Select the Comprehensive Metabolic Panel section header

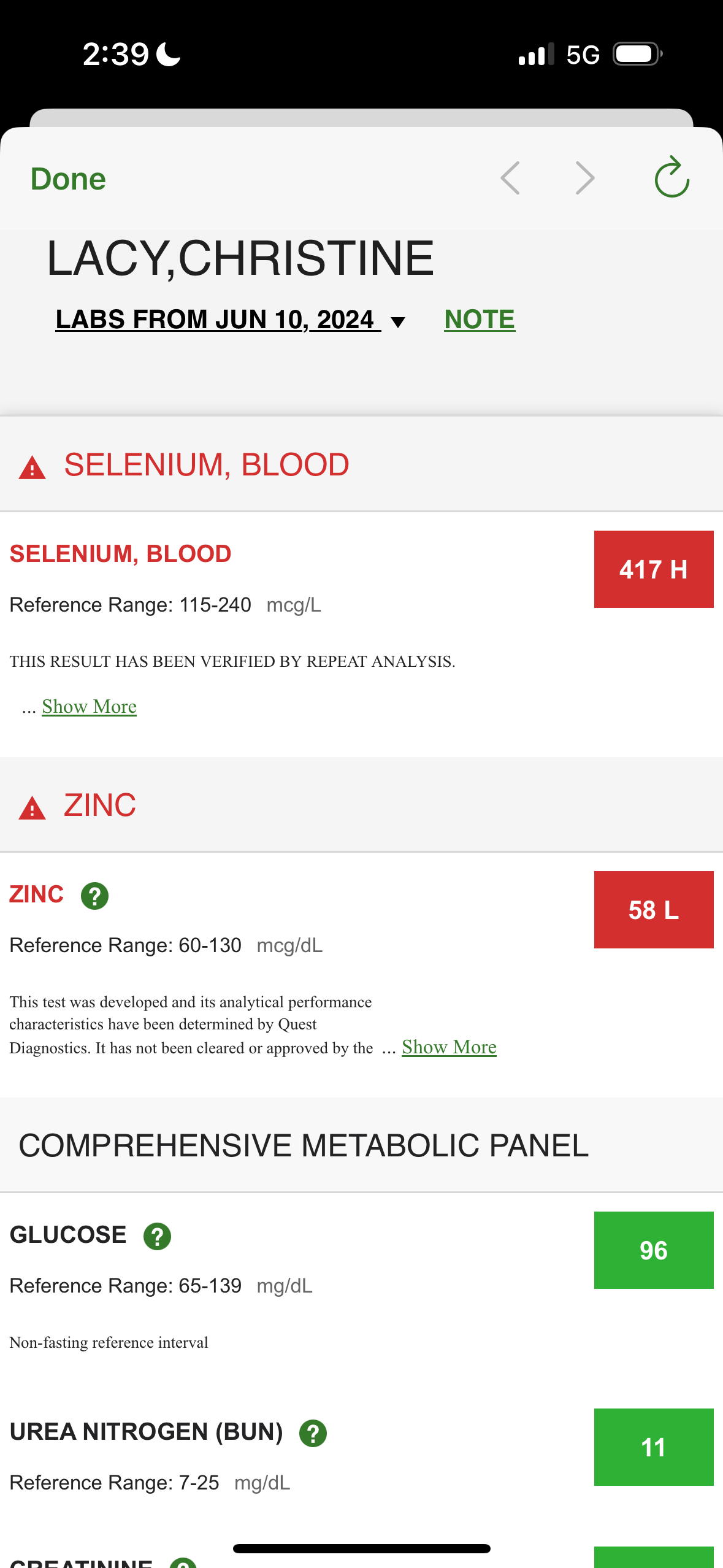point(304,1145)
